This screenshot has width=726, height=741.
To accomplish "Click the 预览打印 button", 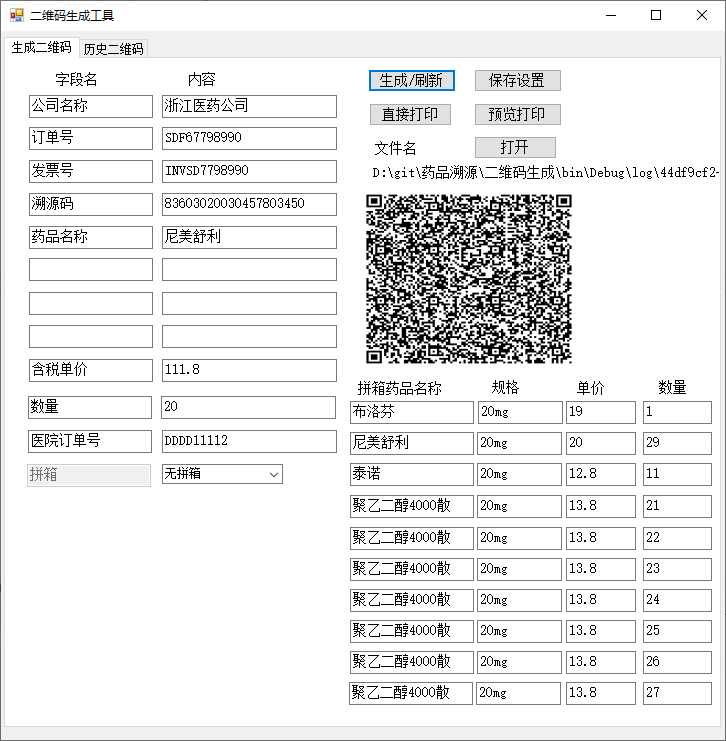I will 518,114.
